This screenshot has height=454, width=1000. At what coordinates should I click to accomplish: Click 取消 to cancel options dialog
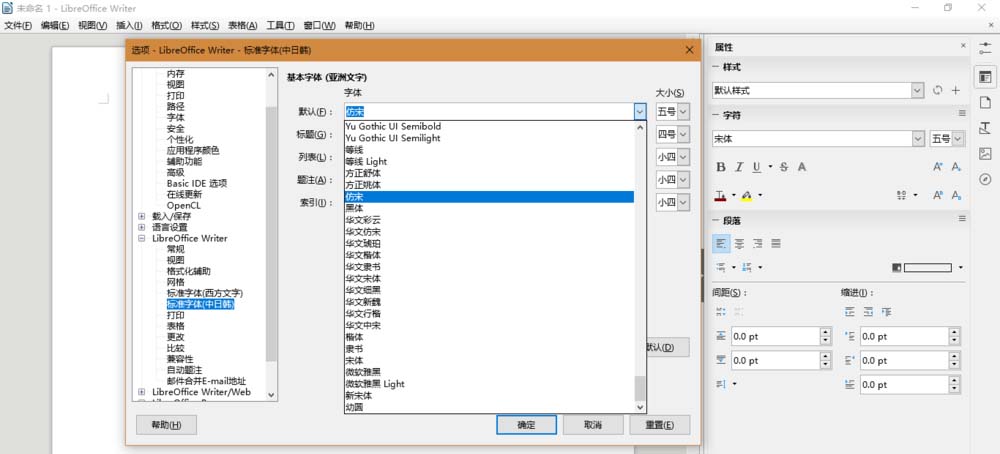(x=593, y=425)
